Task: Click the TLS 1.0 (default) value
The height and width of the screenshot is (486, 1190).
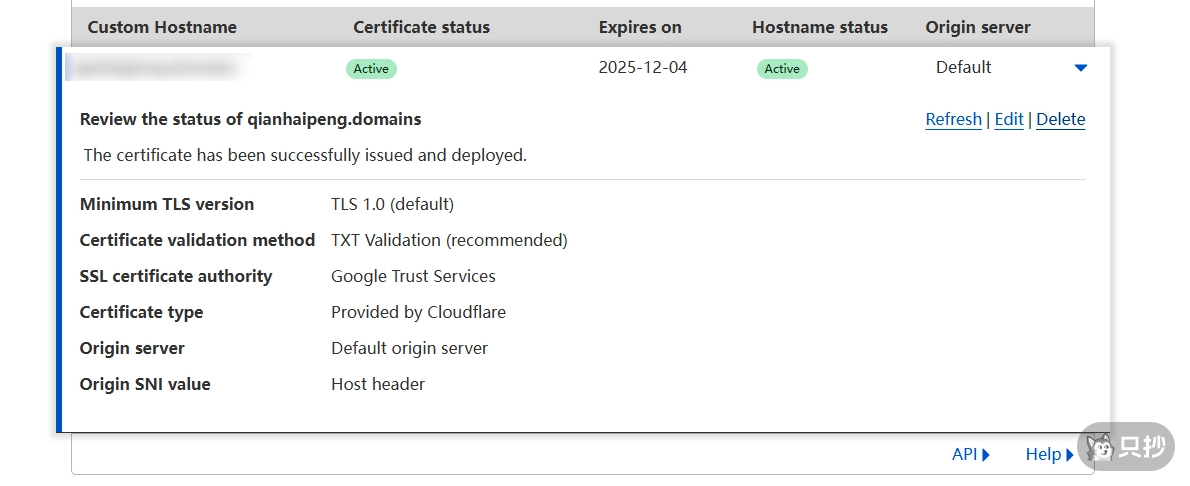Action: 392,204
